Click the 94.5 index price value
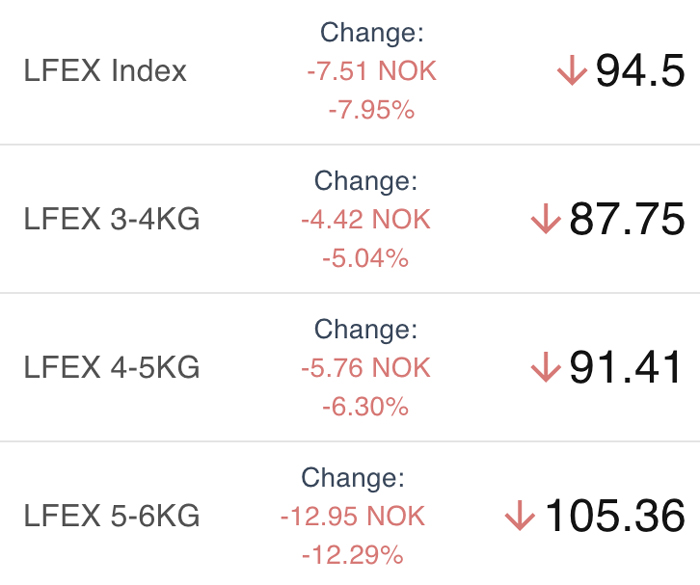The height and width of the screenshot is (585, 700). click(x=640, y=70)
